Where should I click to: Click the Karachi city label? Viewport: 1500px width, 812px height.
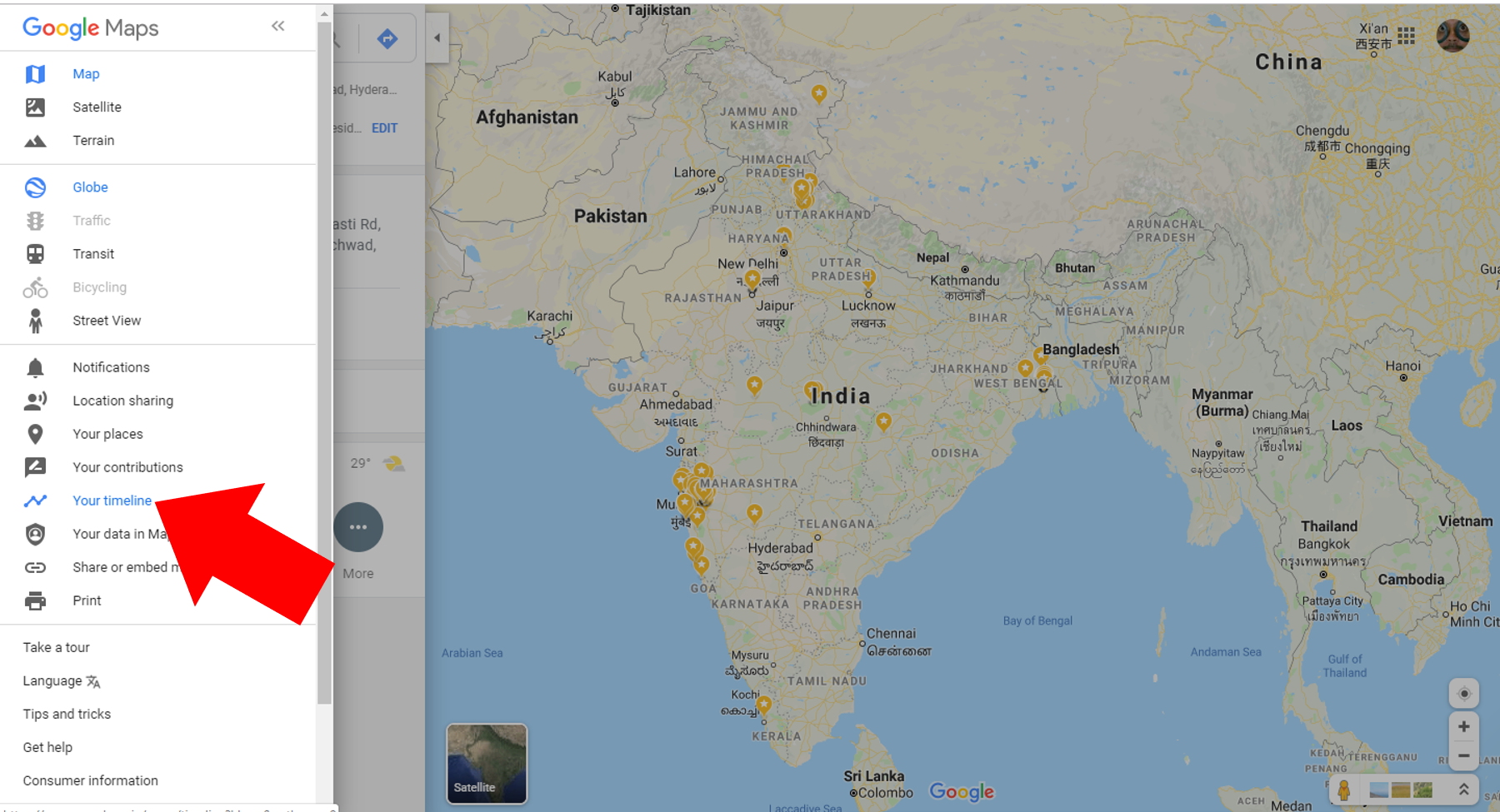(x=549, y=316)
